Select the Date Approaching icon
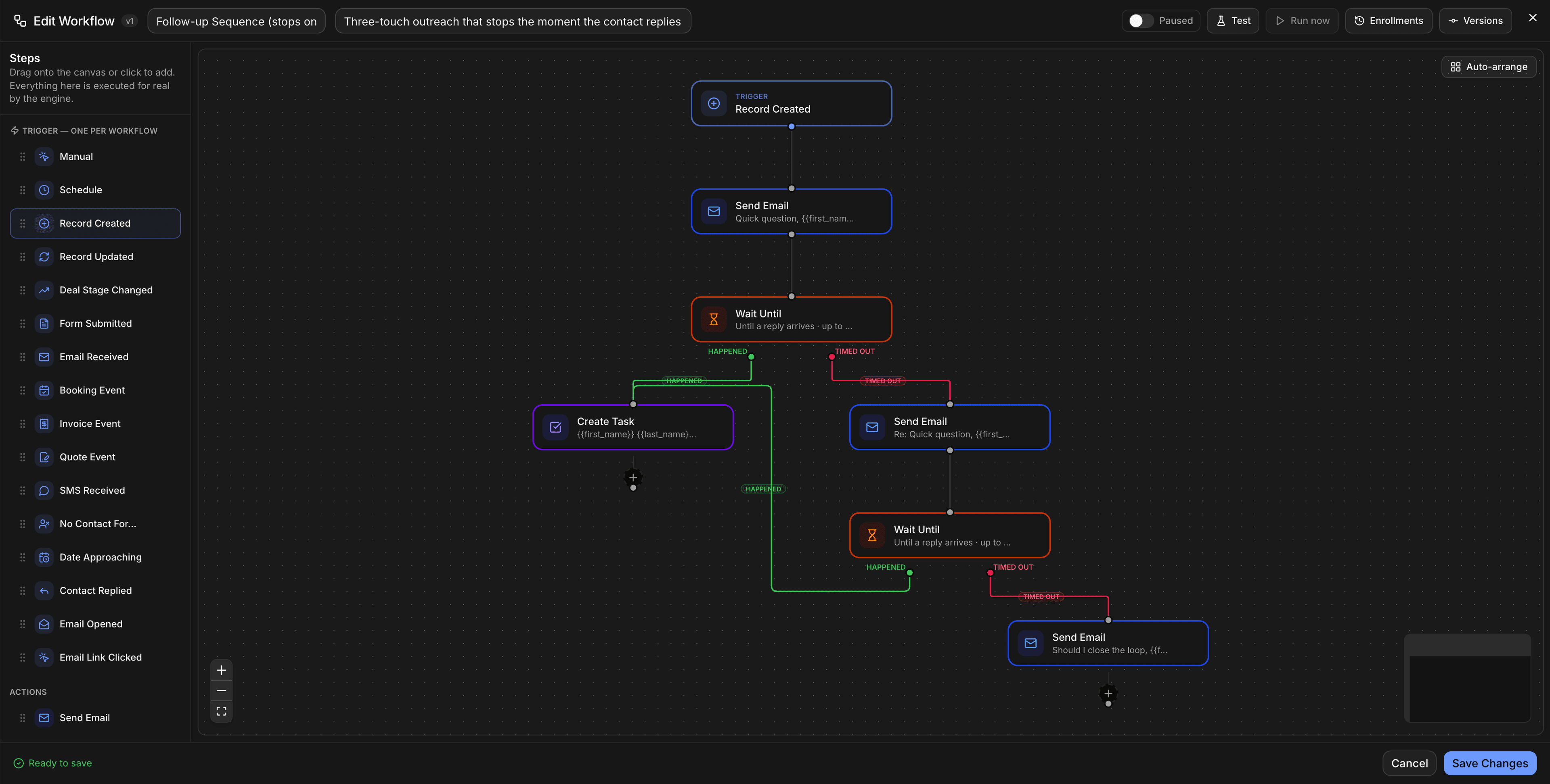The height and width of the screenshot is (784, 1550). pyautogui.click(x=44, y=557)
